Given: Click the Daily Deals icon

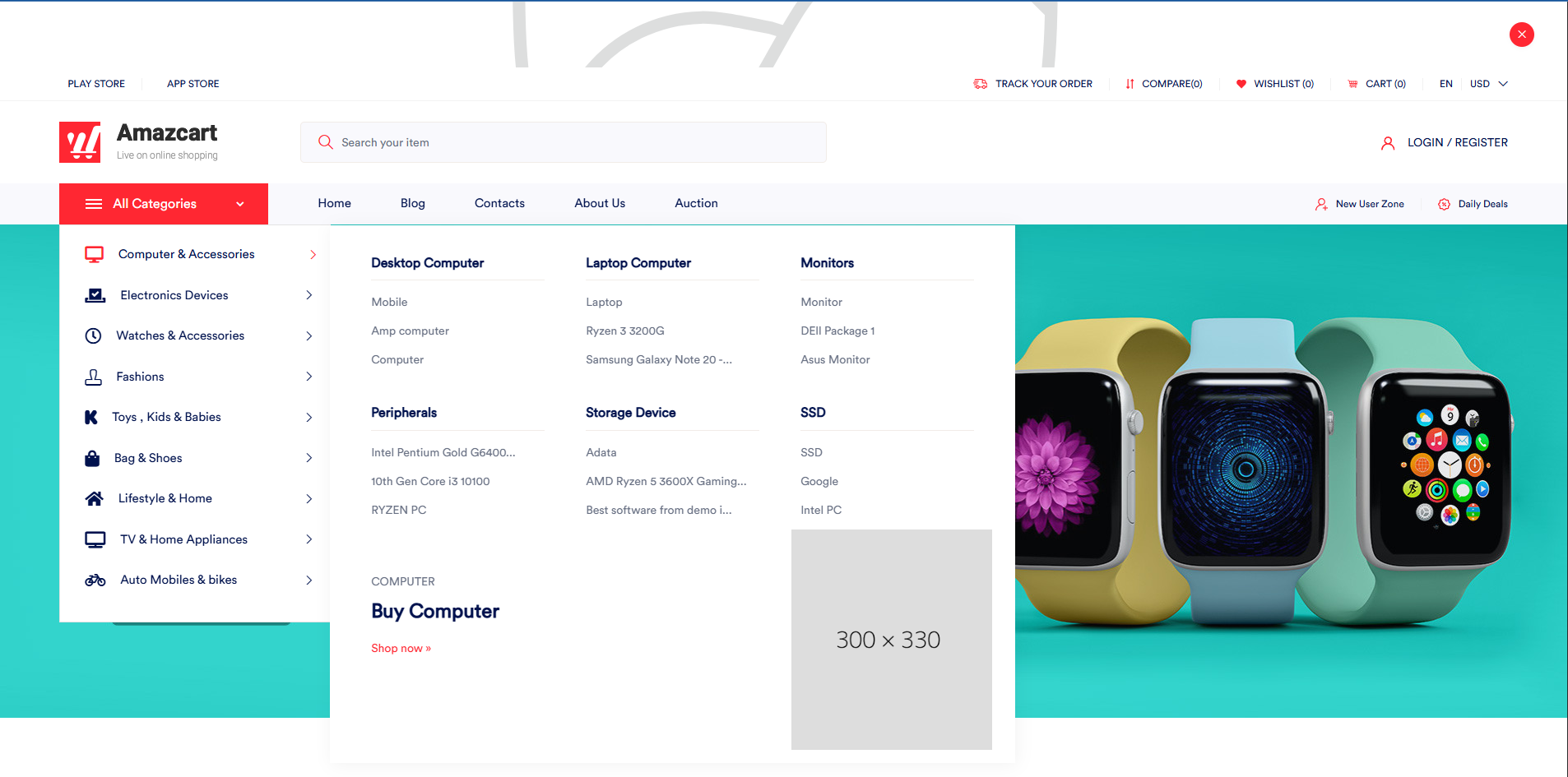Looking at the screenshot, I should pyautogui.click(x=1444, y=204).
